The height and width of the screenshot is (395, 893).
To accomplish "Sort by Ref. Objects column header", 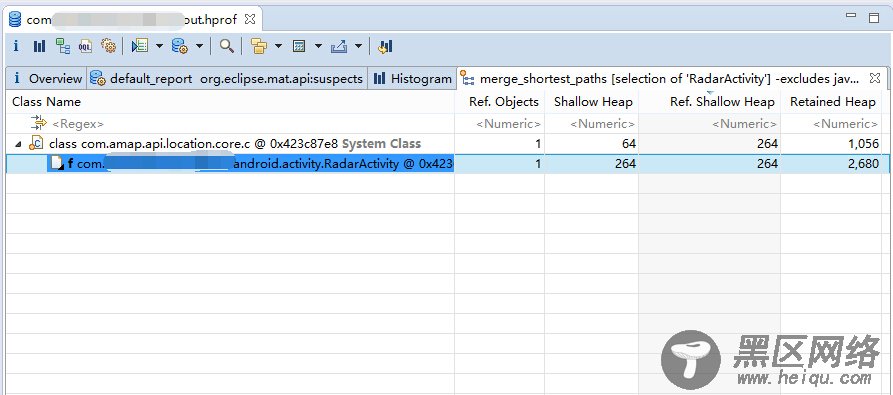I will pos(499,102).
